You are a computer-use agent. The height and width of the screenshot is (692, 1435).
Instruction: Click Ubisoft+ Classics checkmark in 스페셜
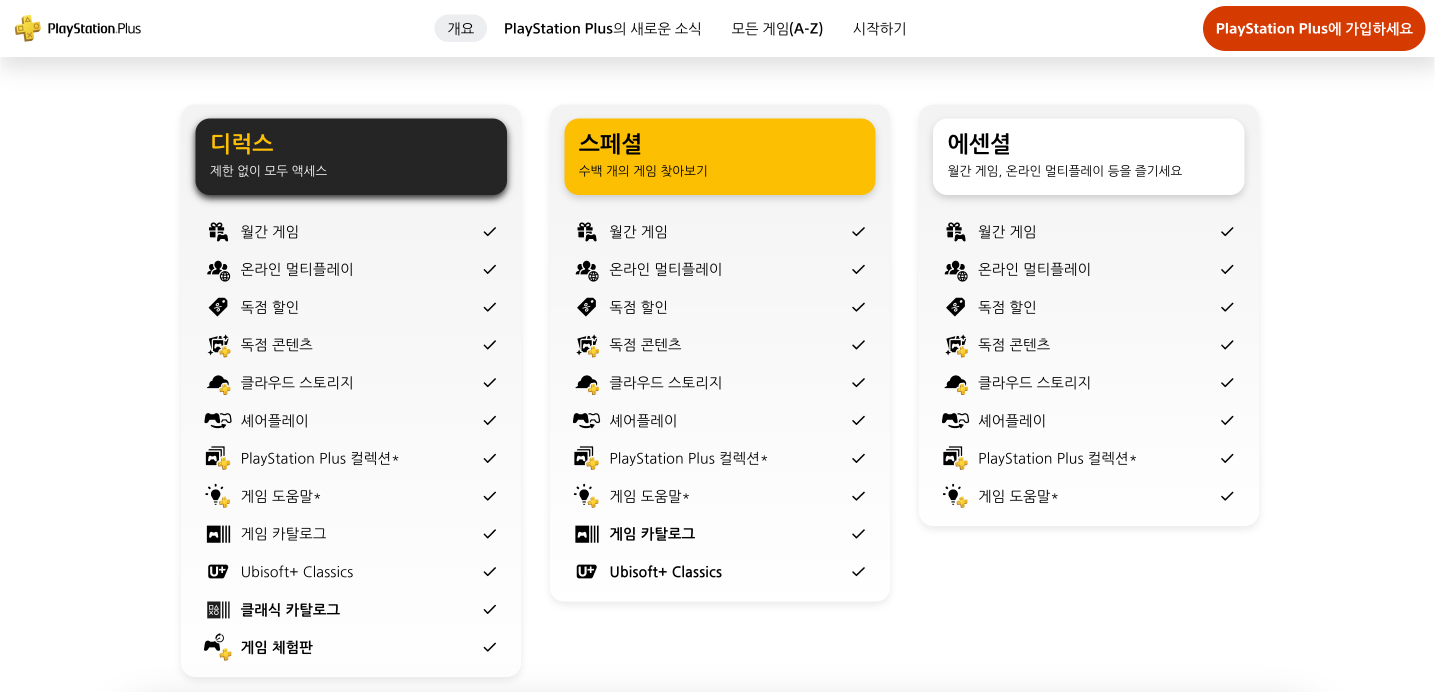[858, 572]
